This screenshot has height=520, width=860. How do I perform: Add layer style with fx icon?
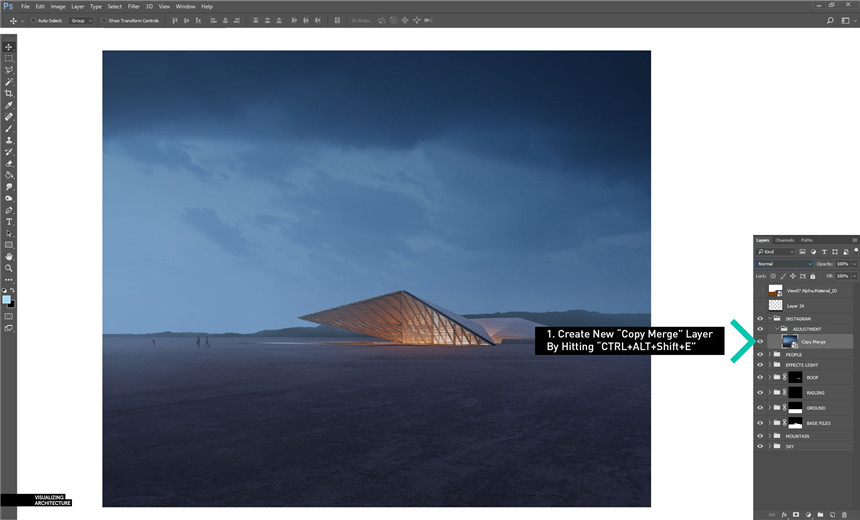coord(784,514)
